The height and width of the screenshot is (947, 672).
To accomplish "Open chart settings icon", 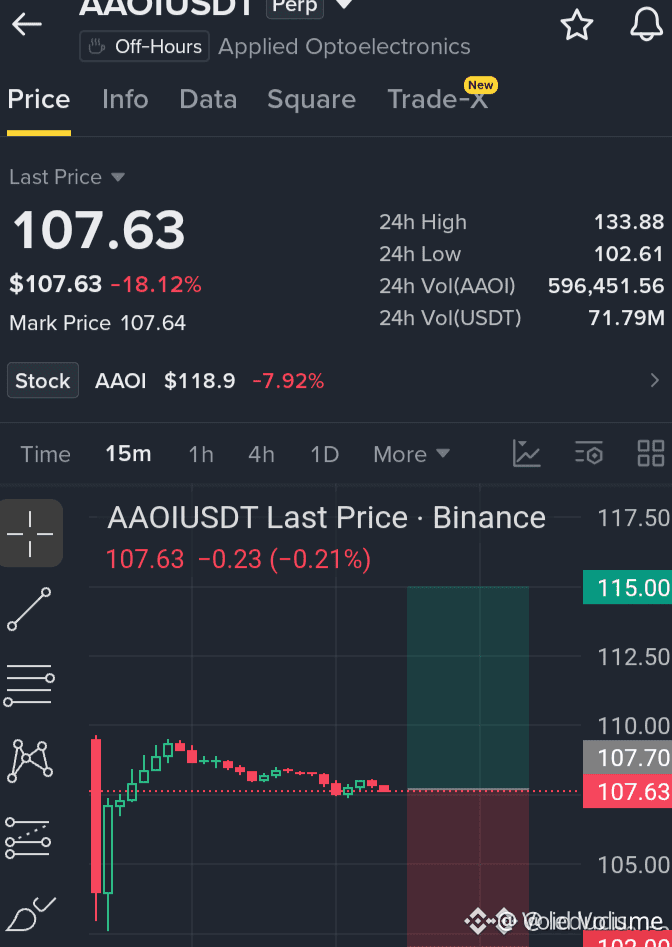I will [589, 454].
